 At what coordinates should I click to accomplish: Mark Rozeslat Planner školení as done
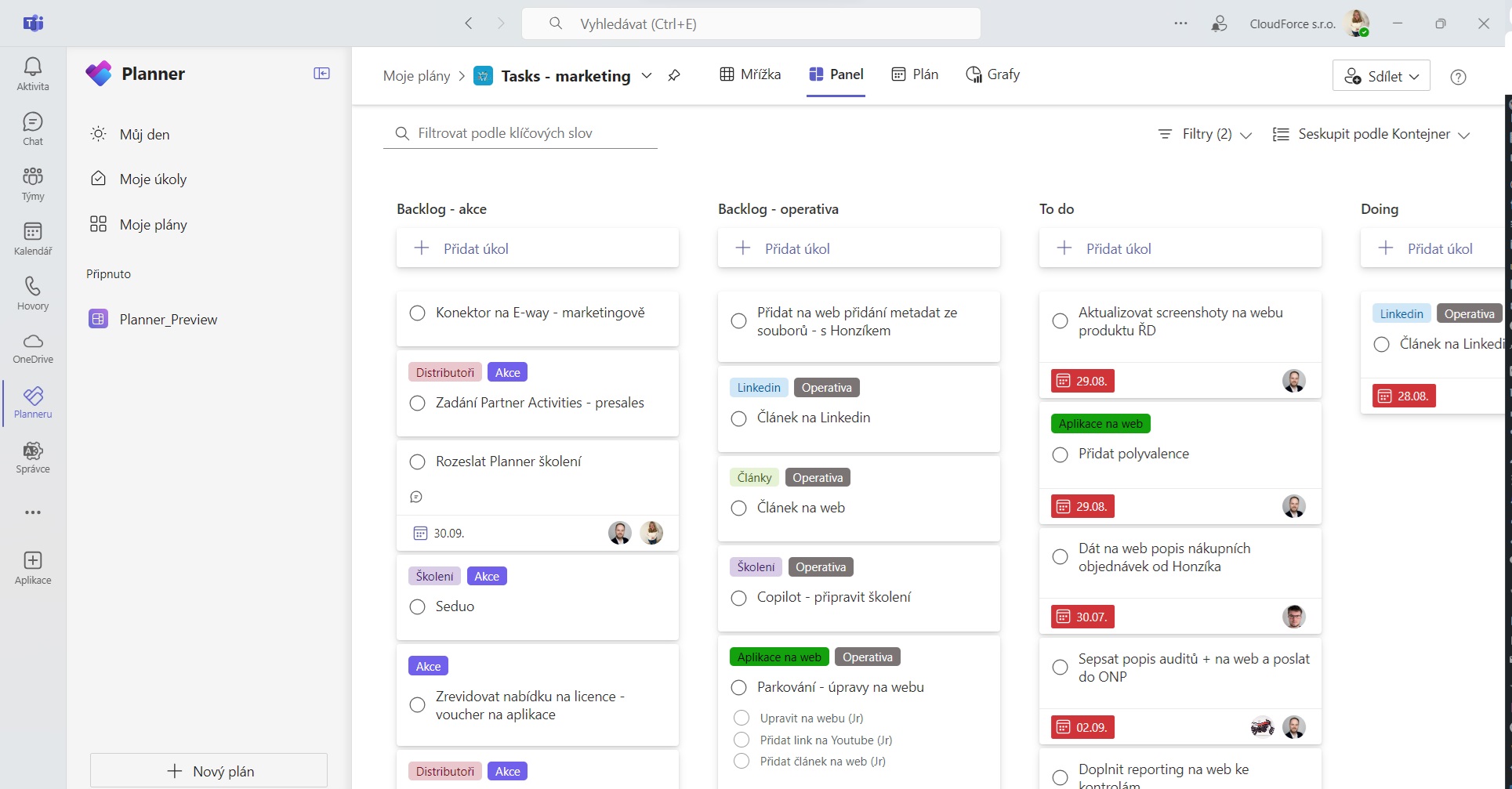(418, 462)
